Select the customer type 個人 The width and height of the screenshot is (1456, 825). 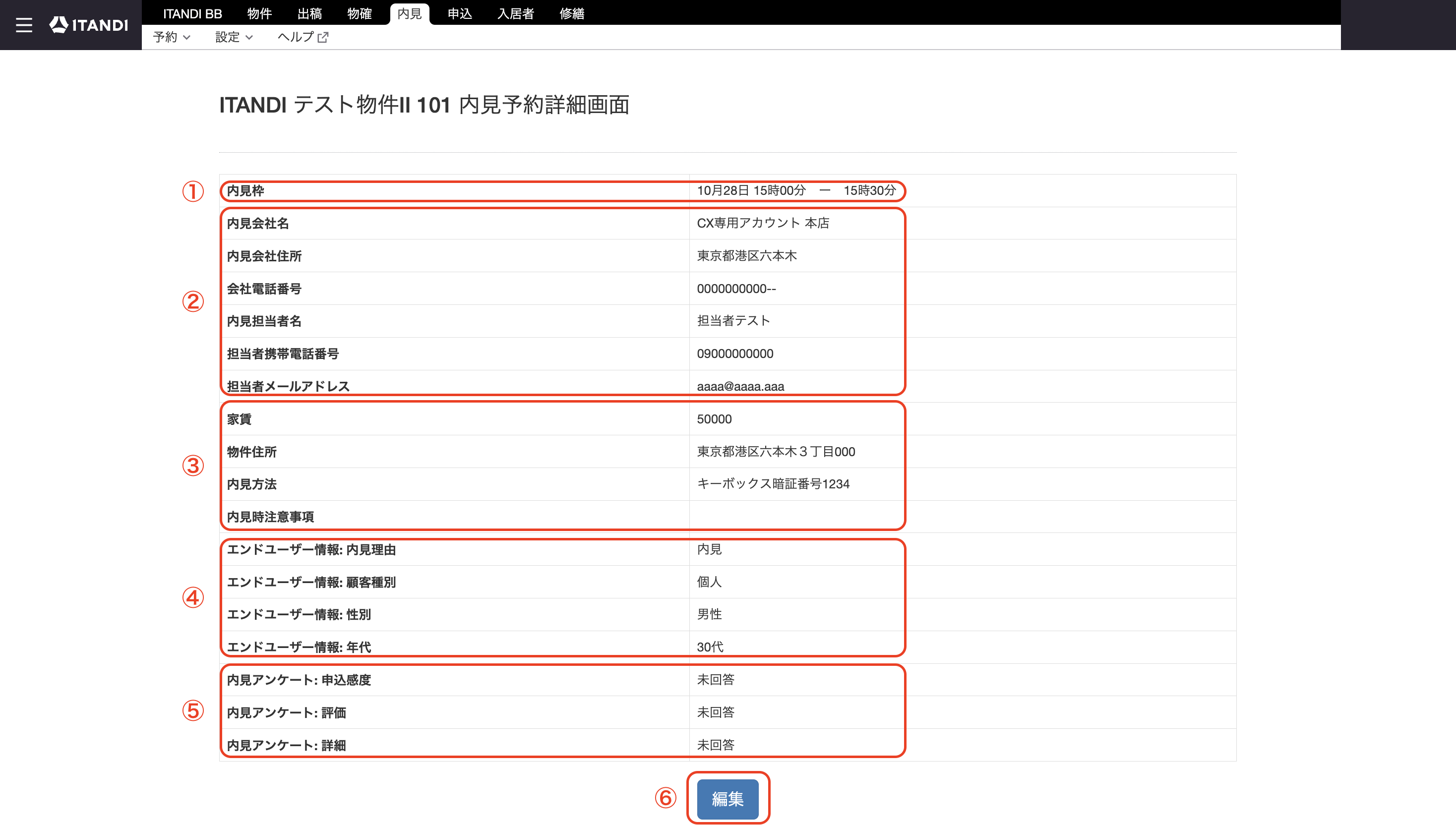click(x=709, y=582)
